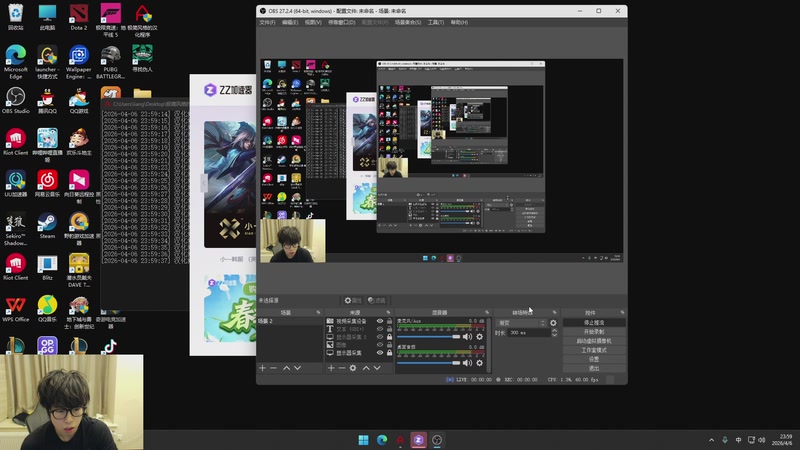Click the 滤镜 filters button
This screenshot has height=450, width=800.
[x=377, y=301]
